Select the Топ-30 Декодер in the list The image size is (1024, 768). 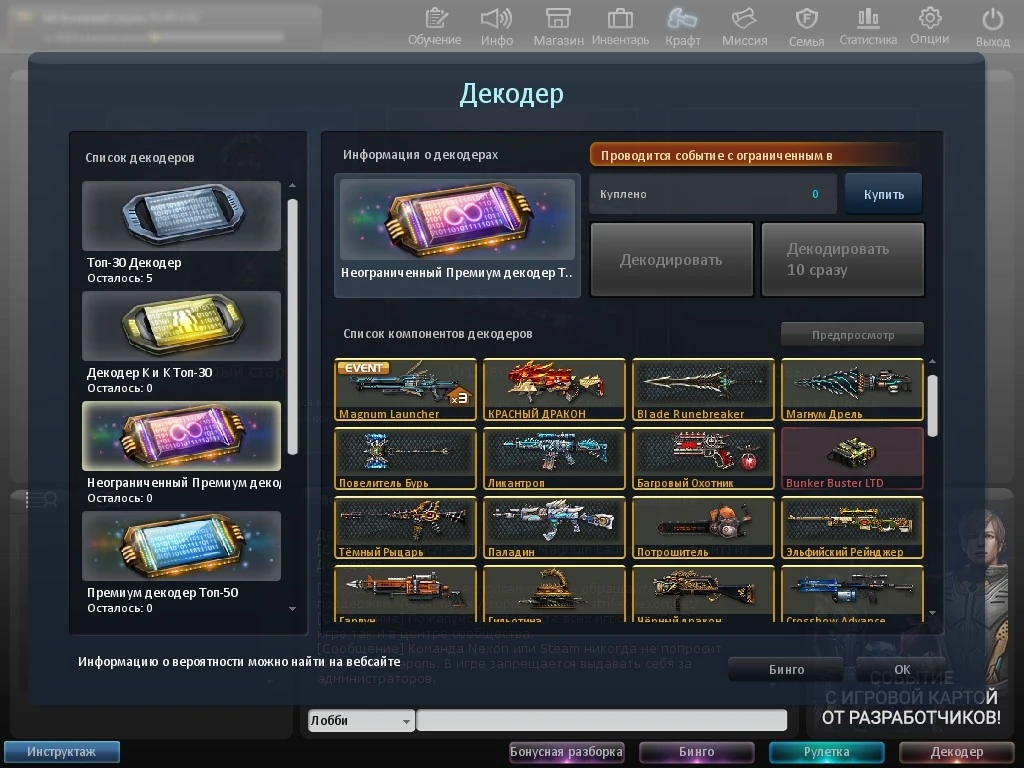180,218
